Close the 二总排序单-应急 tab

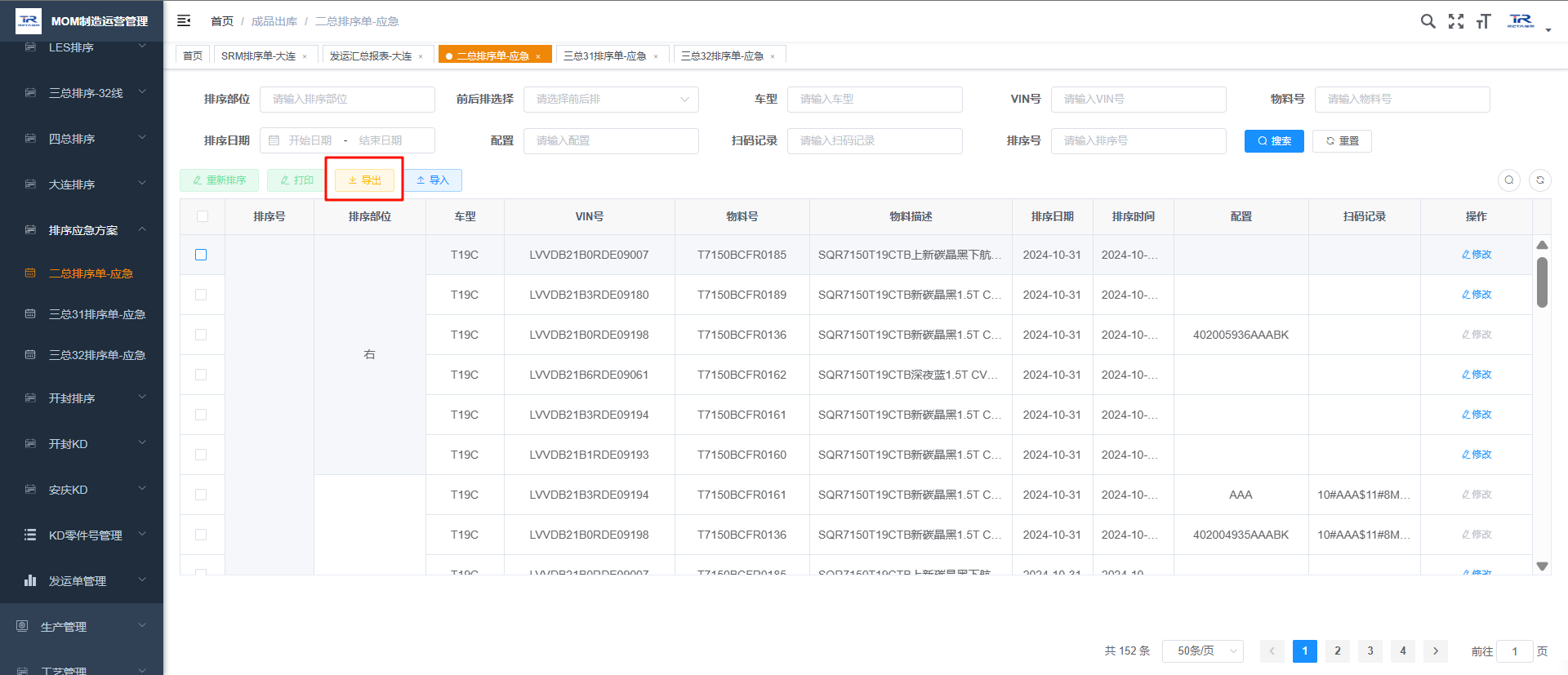tap(538, 56)
